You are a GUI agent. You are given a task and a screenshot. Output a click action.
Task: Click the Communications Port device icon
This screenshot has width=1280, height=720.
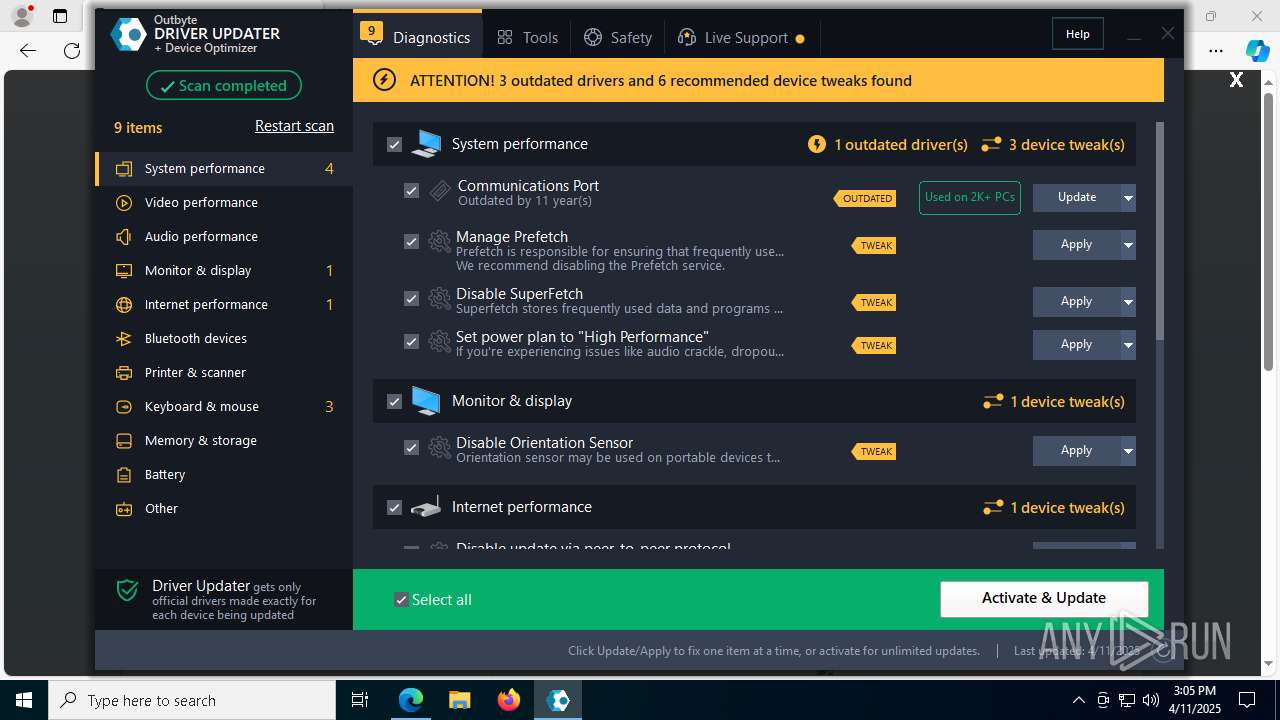click(440, 191)
